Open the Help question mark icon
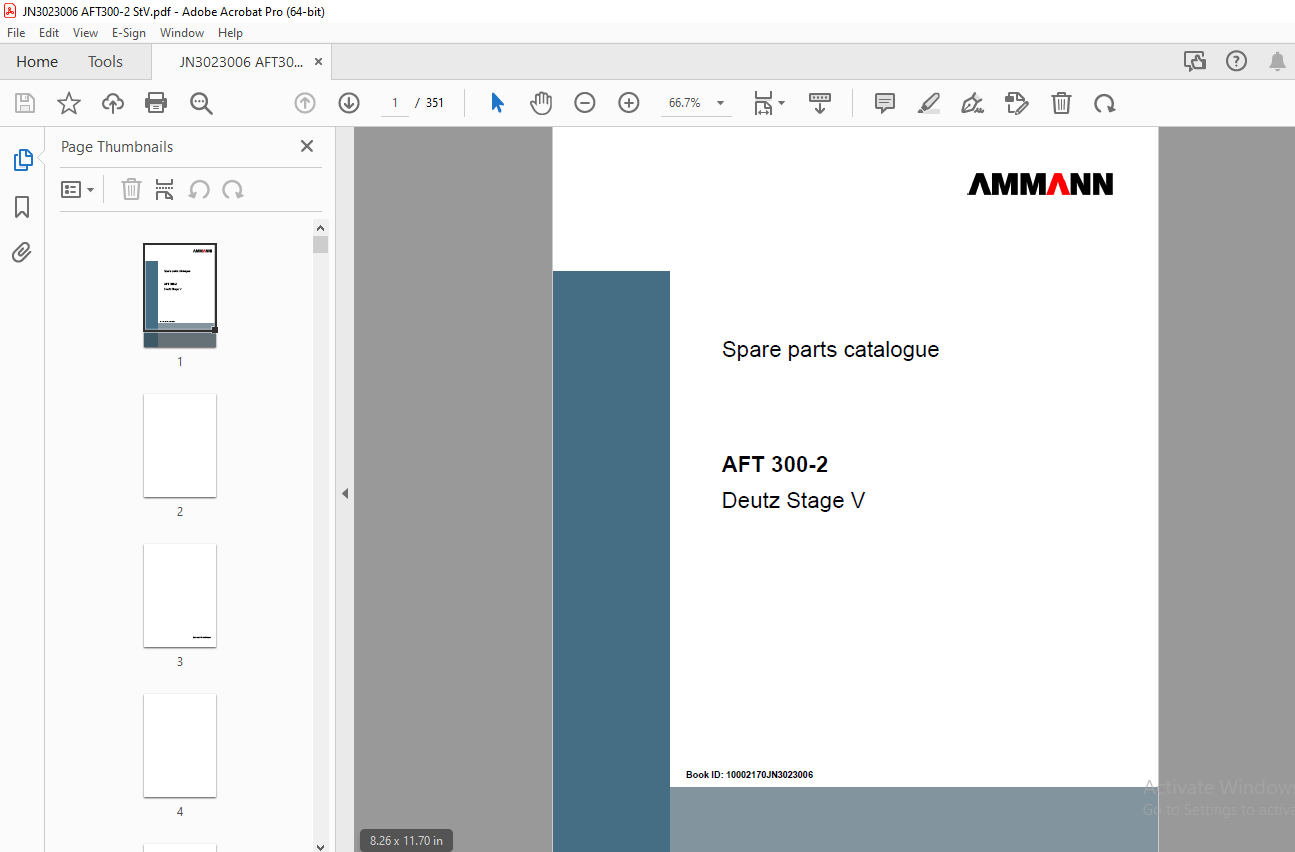The width and height of the screenshot is (1295, 852). point(1237,62)
